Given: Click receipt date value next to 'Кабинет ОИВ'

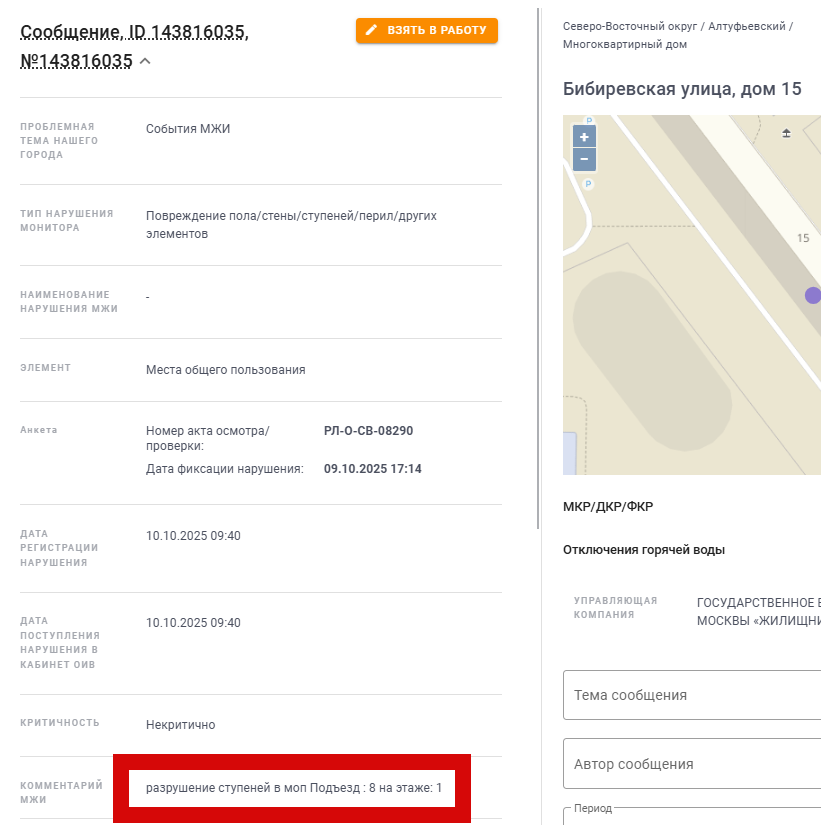Looking at the screenshot, I should point(193,623).
